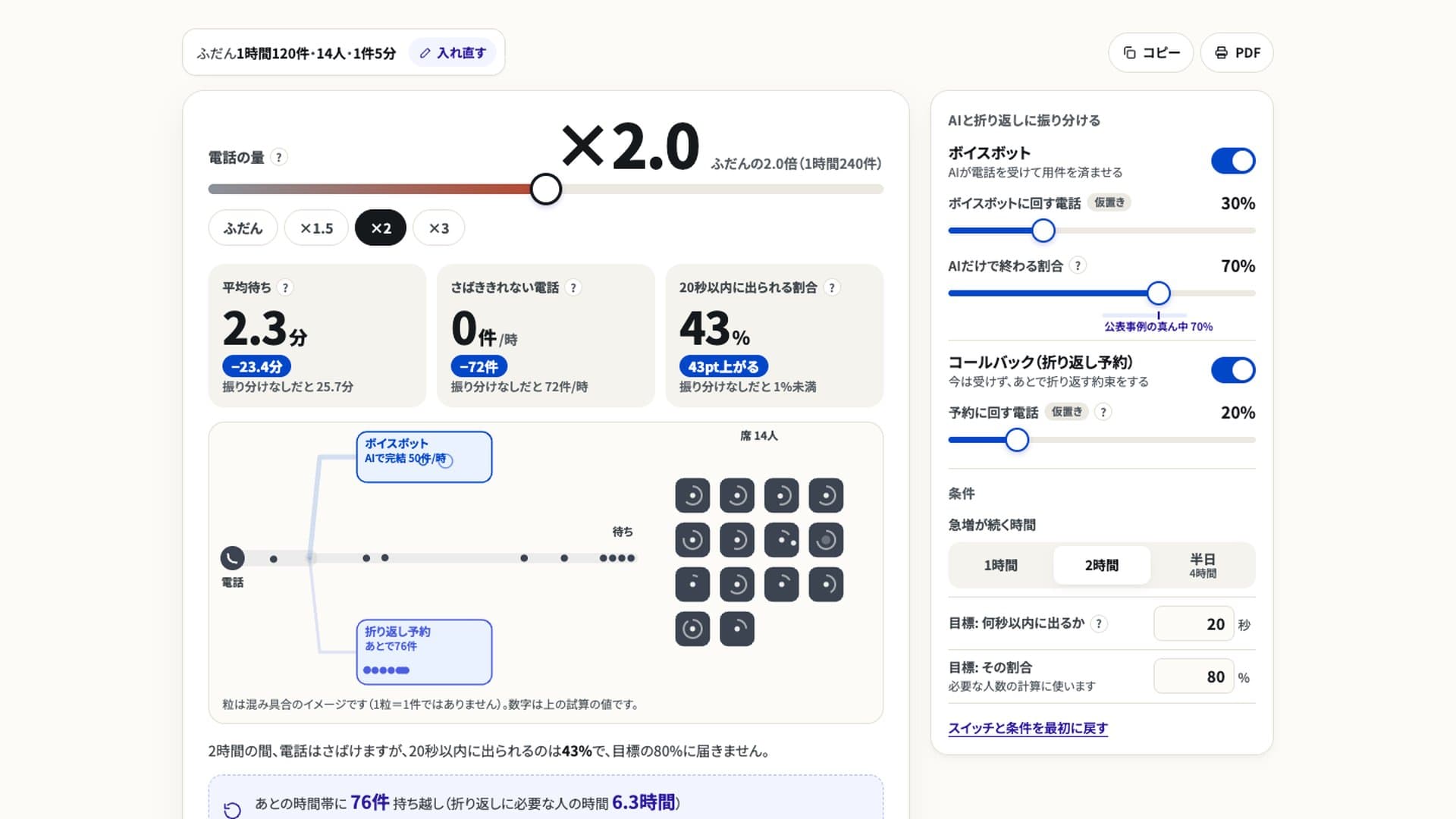Click the PDF export button
Image resolution: width=1456 pixels, height=819 pixels.
coord(1237,53)
